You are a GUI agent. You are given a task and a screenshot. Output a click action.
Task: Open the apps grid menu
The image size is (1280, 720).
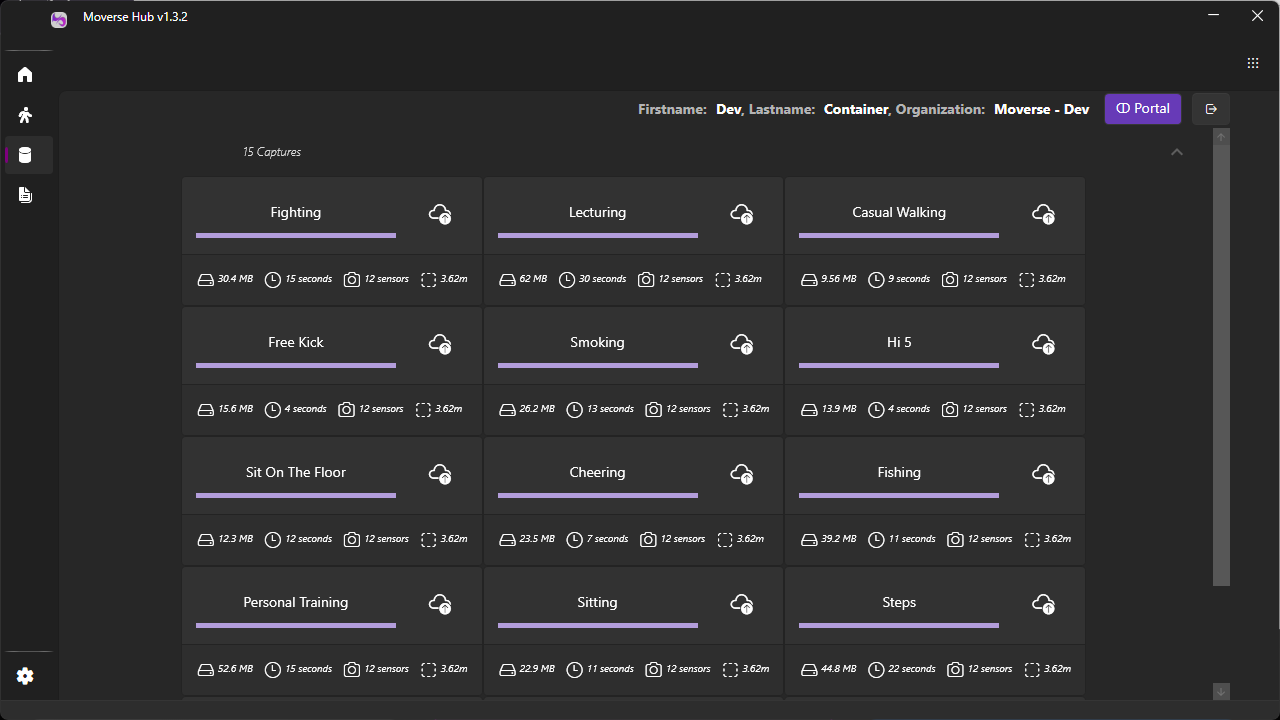coord(1253,63)
